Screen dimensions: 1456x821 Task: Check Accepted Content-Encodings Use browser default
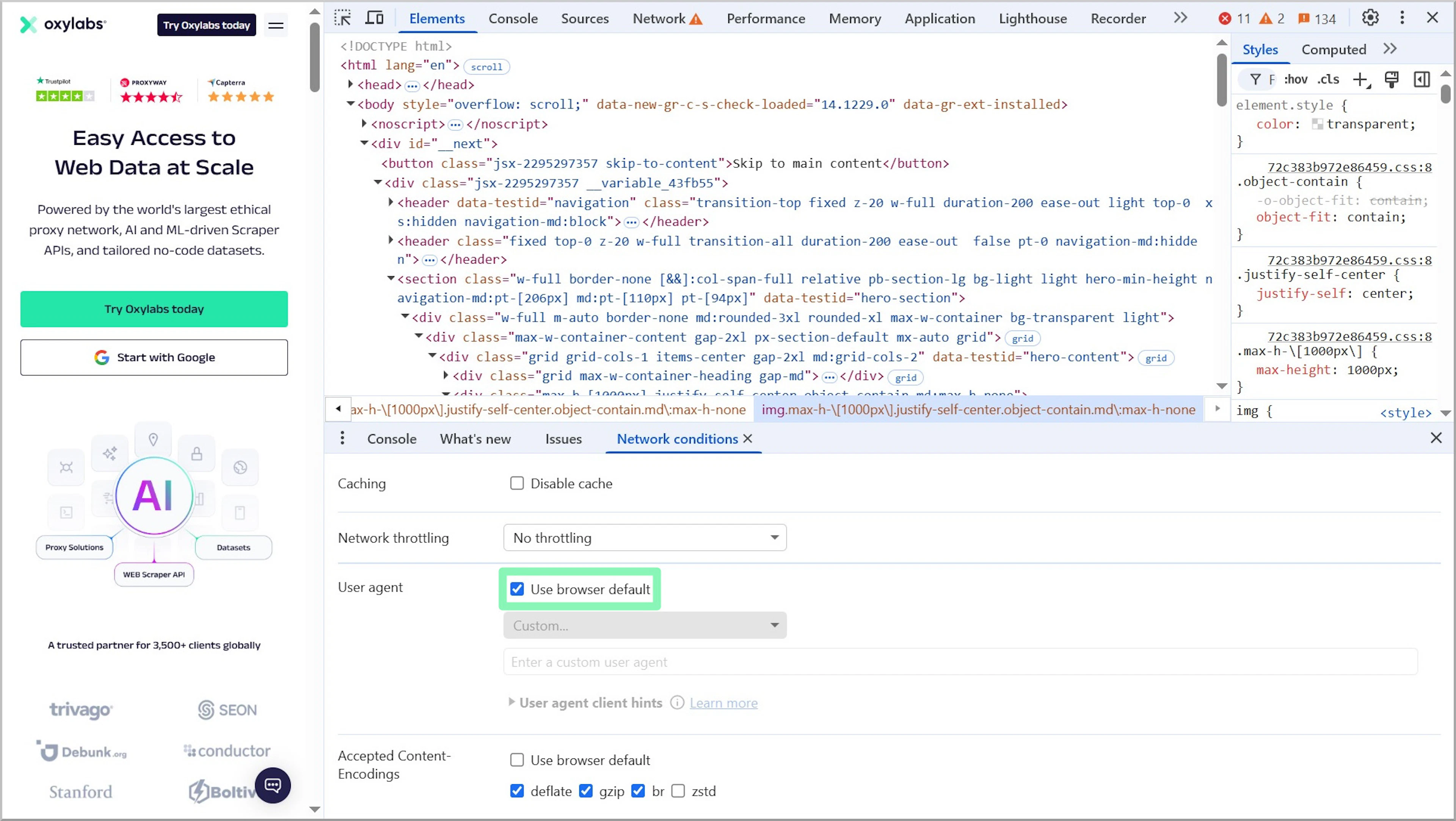516,759
